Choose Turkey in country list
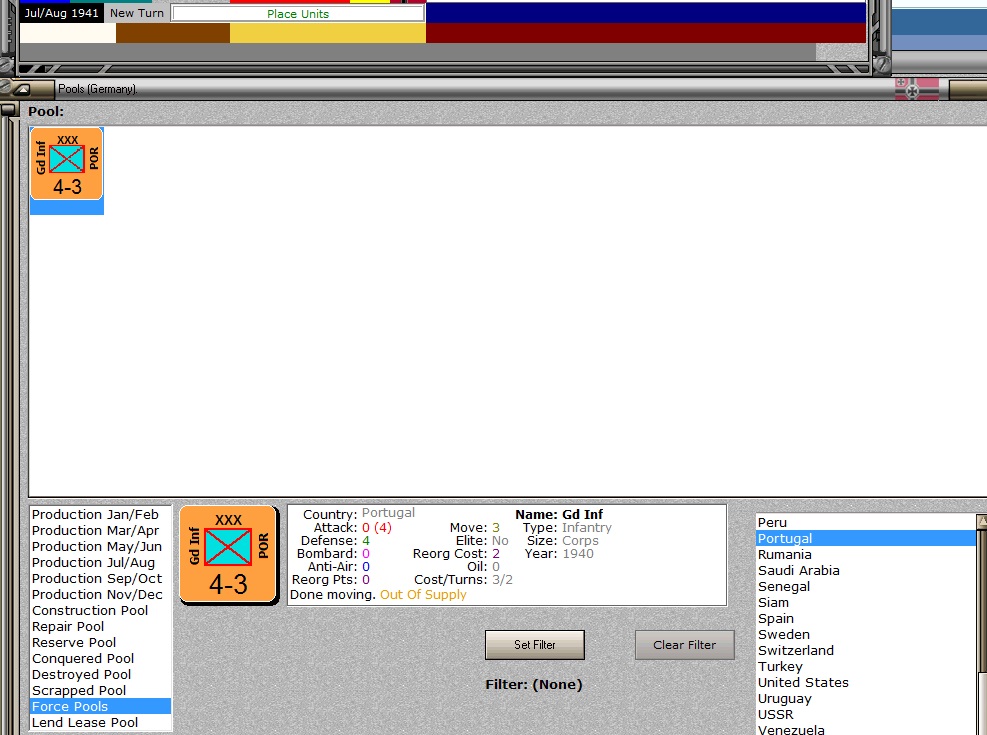 866,666
